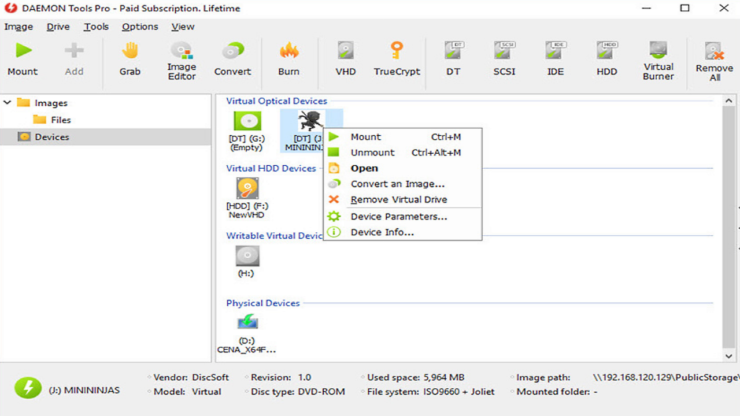Click the Used space: 5,964 MB entry
The height and width of the screenshot is (416, 740).
pos(412,377)
